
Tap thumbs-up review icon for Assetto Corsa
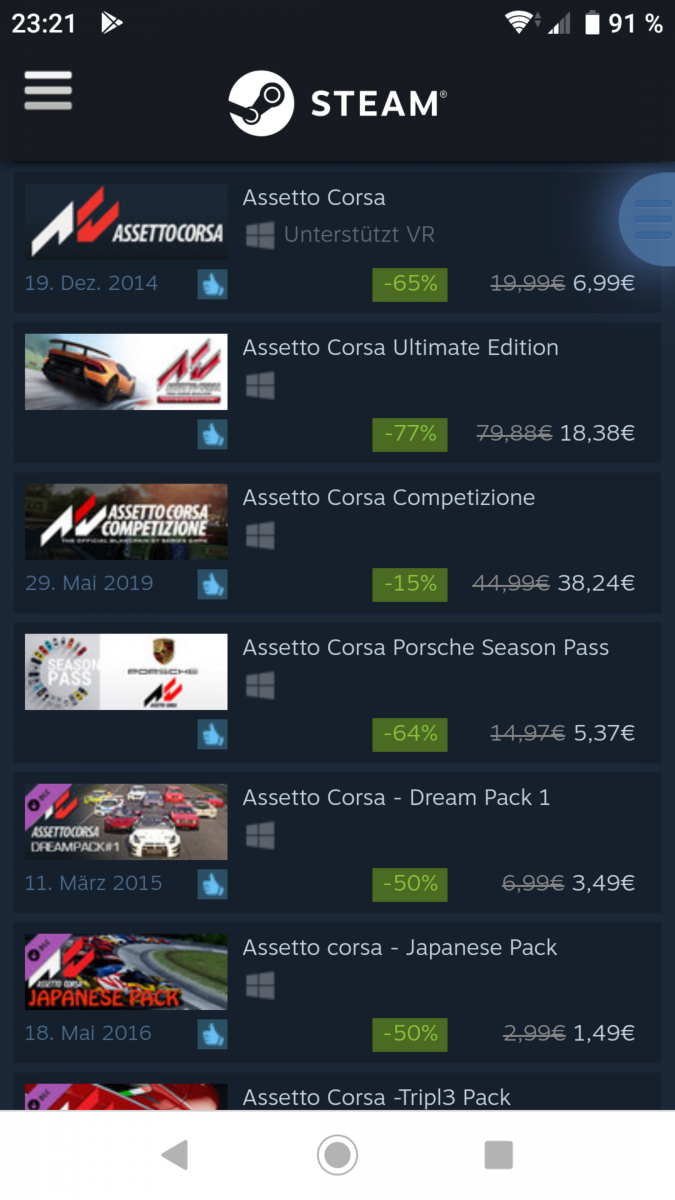tap(212, 284)
